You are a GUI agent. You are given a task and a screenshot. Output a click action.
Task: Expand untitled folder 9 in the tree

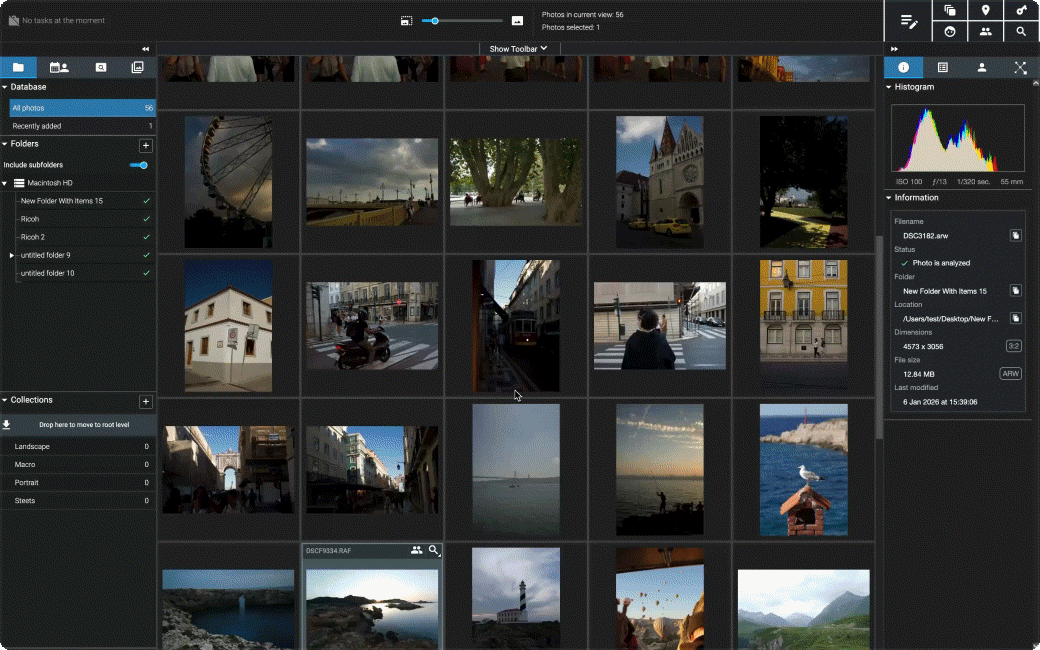tap(10, 255)
